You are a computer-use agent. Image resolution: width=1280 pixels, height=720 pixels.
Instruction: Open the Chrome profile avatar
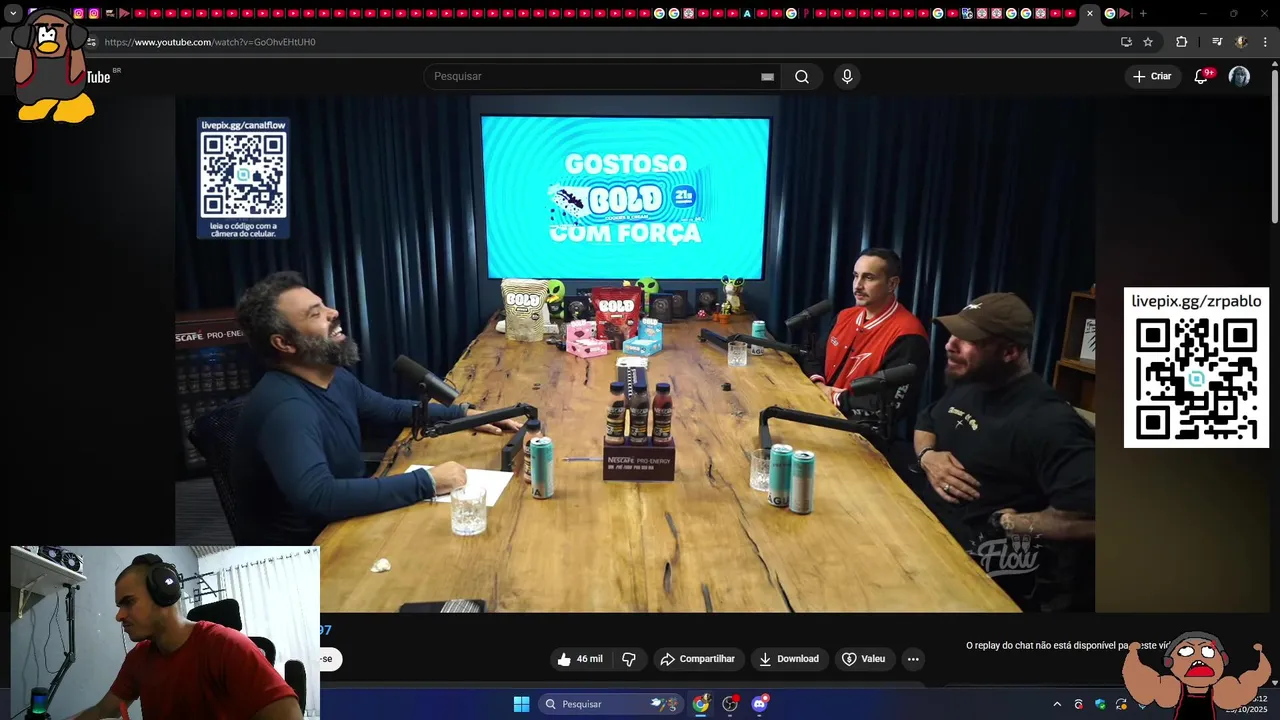tap(1241, 42)
